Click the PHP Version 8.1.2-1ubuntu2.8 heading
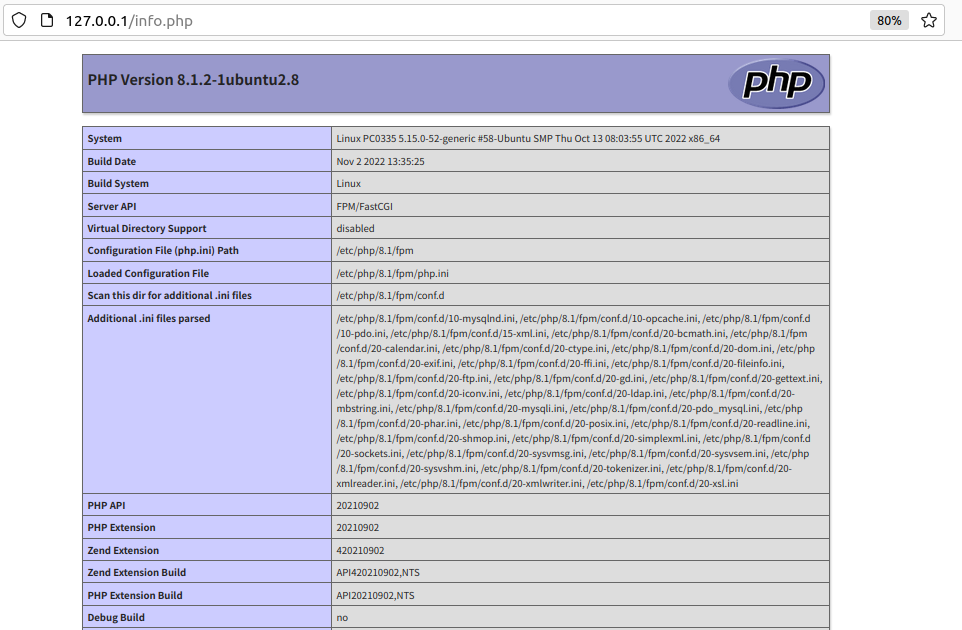 pyautogui.click(x=193, y=80)
